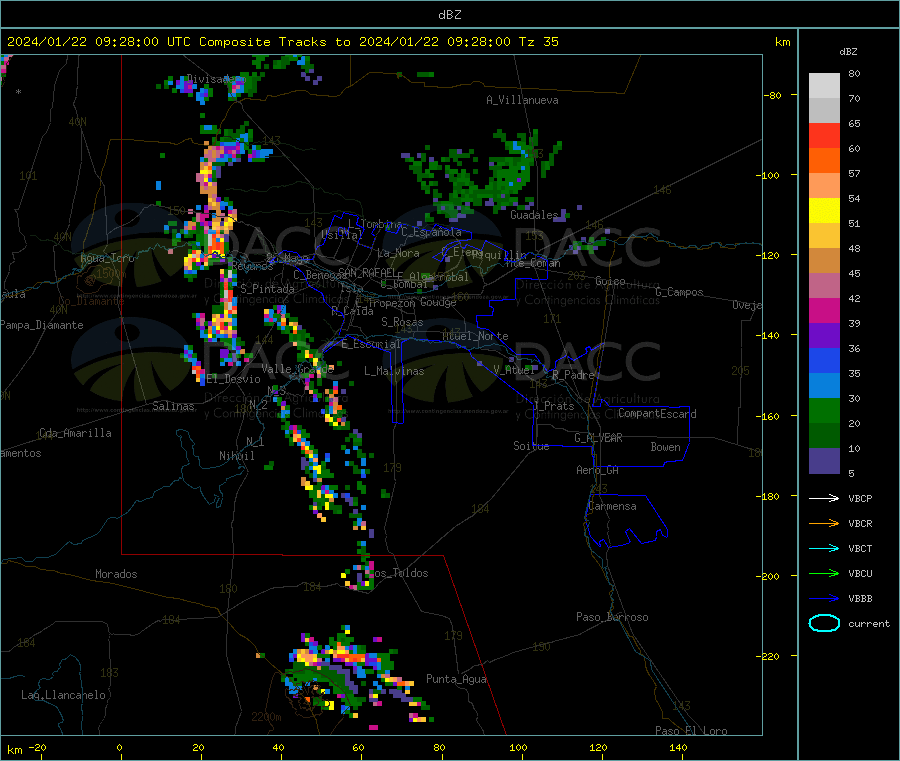
Task: Click the storm cell at Los_Toldos
Action: click(x=360, y=575)
